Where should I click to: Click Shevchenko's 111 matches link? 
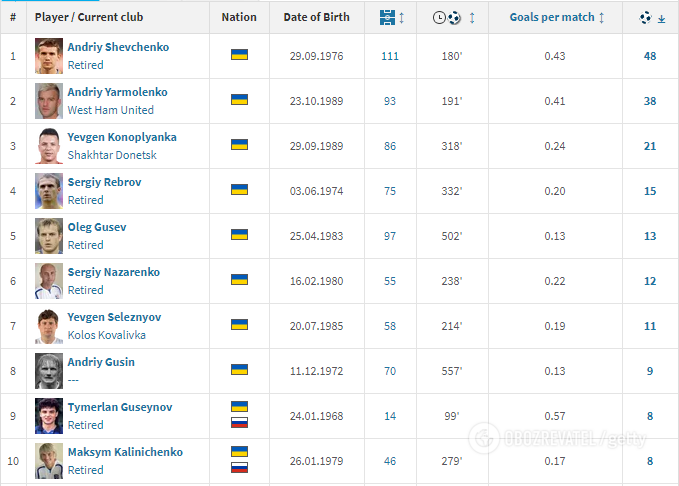tap(389, 56)
